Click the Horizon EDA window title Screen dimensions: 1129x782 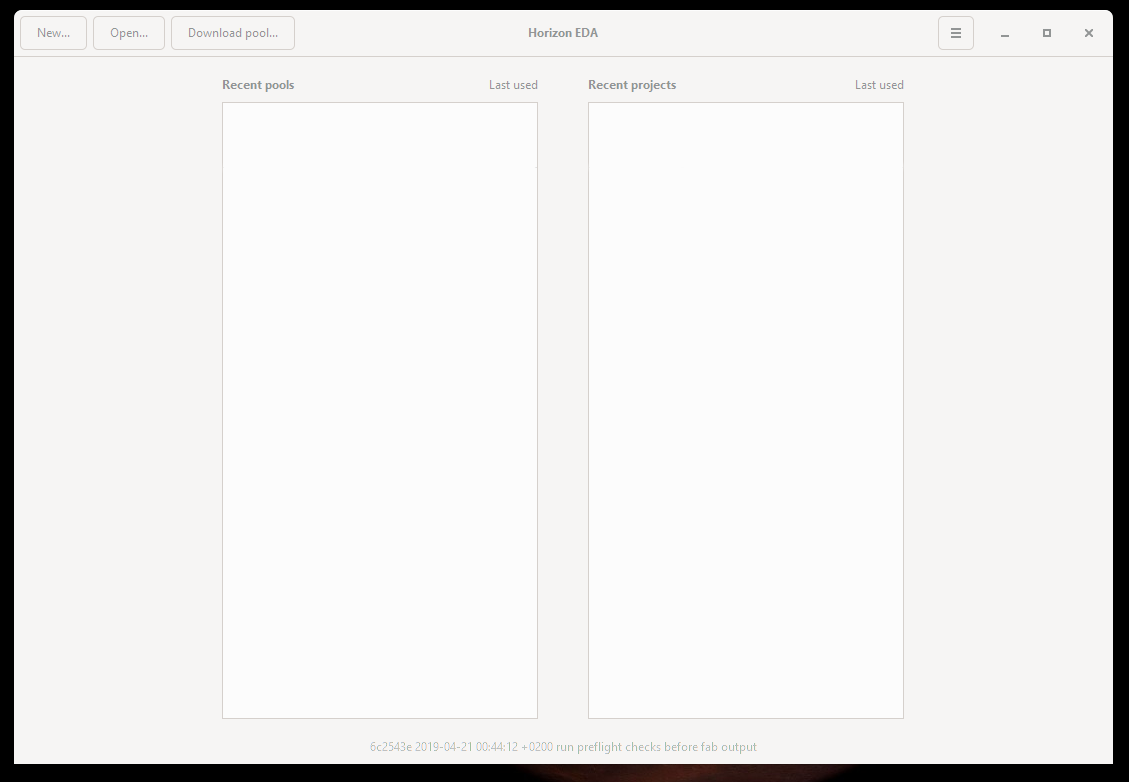(563, 33)
